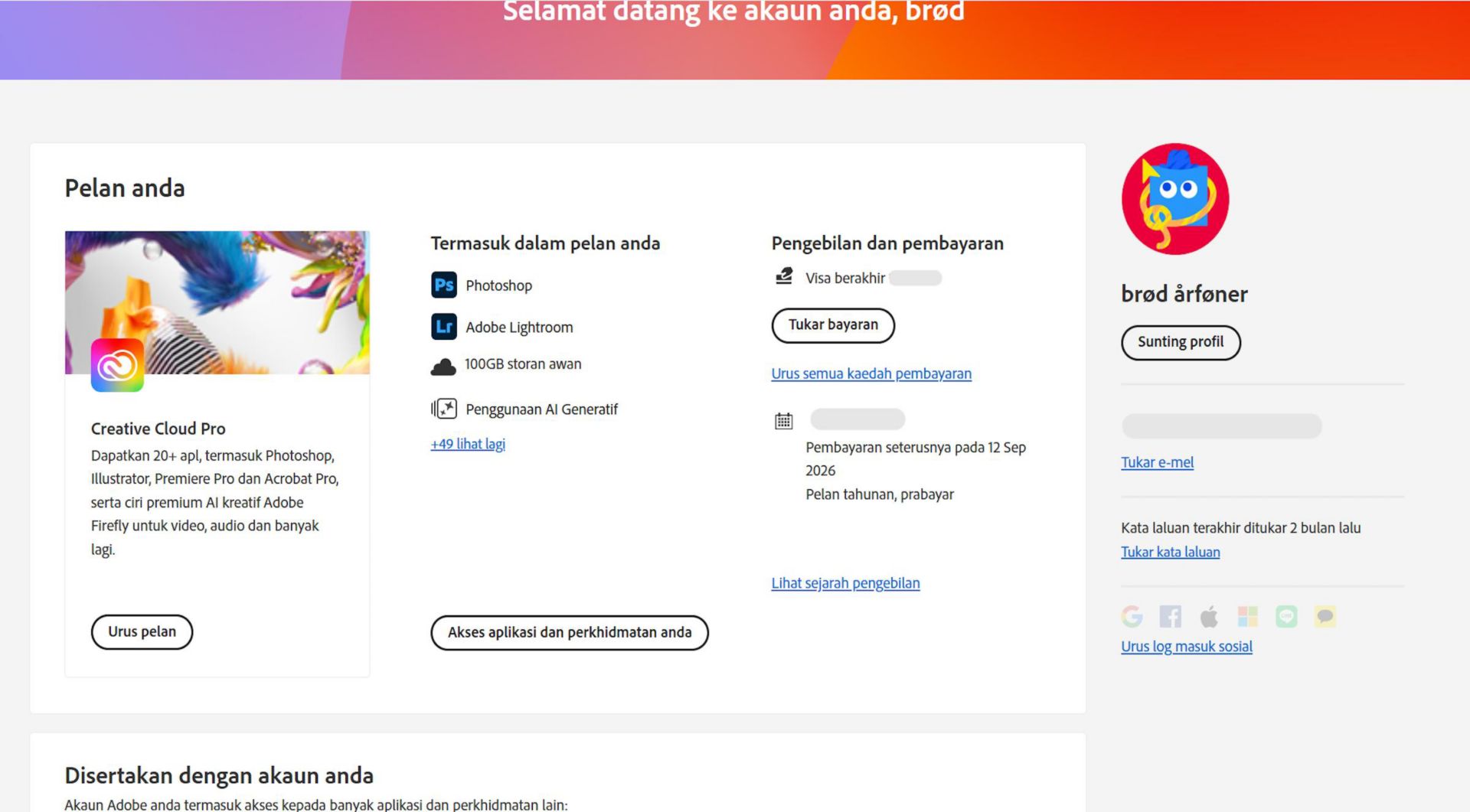Click the Facebook social login icon
The height and width of the screenshot is (812, 1470).
point(1170,616)
